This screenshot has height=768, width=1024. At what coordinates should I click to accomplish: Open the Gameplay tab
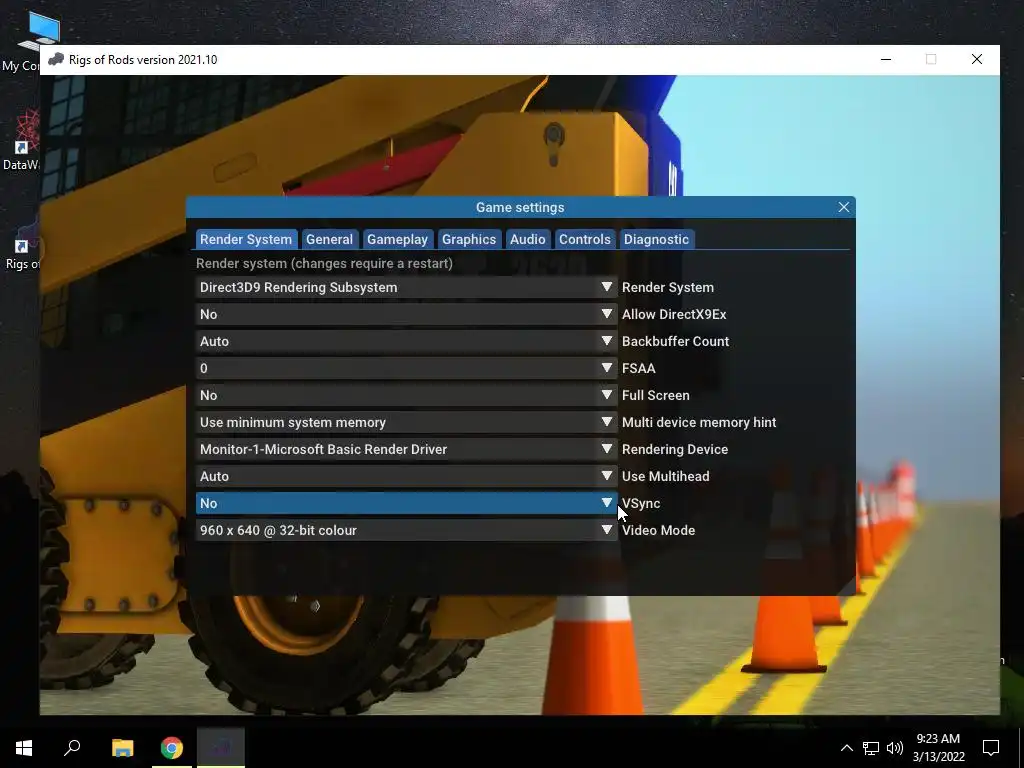tap(397, 239)
